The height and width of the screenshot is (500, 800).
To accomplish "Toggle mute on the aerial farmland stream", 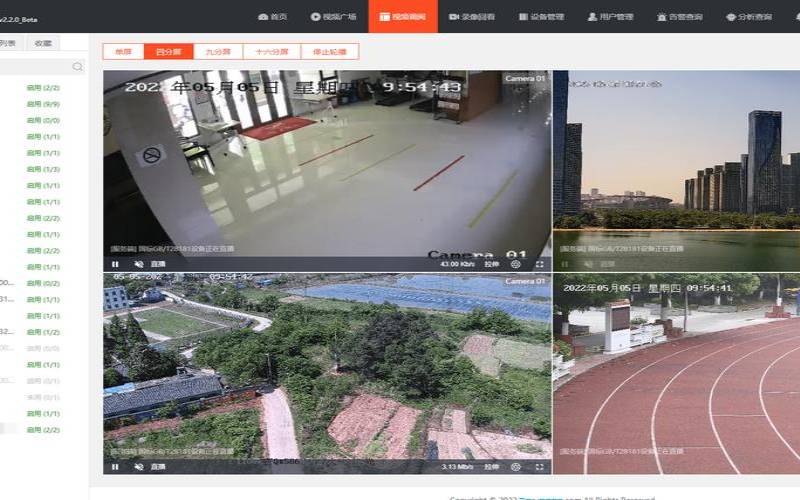I will point(138,467).
